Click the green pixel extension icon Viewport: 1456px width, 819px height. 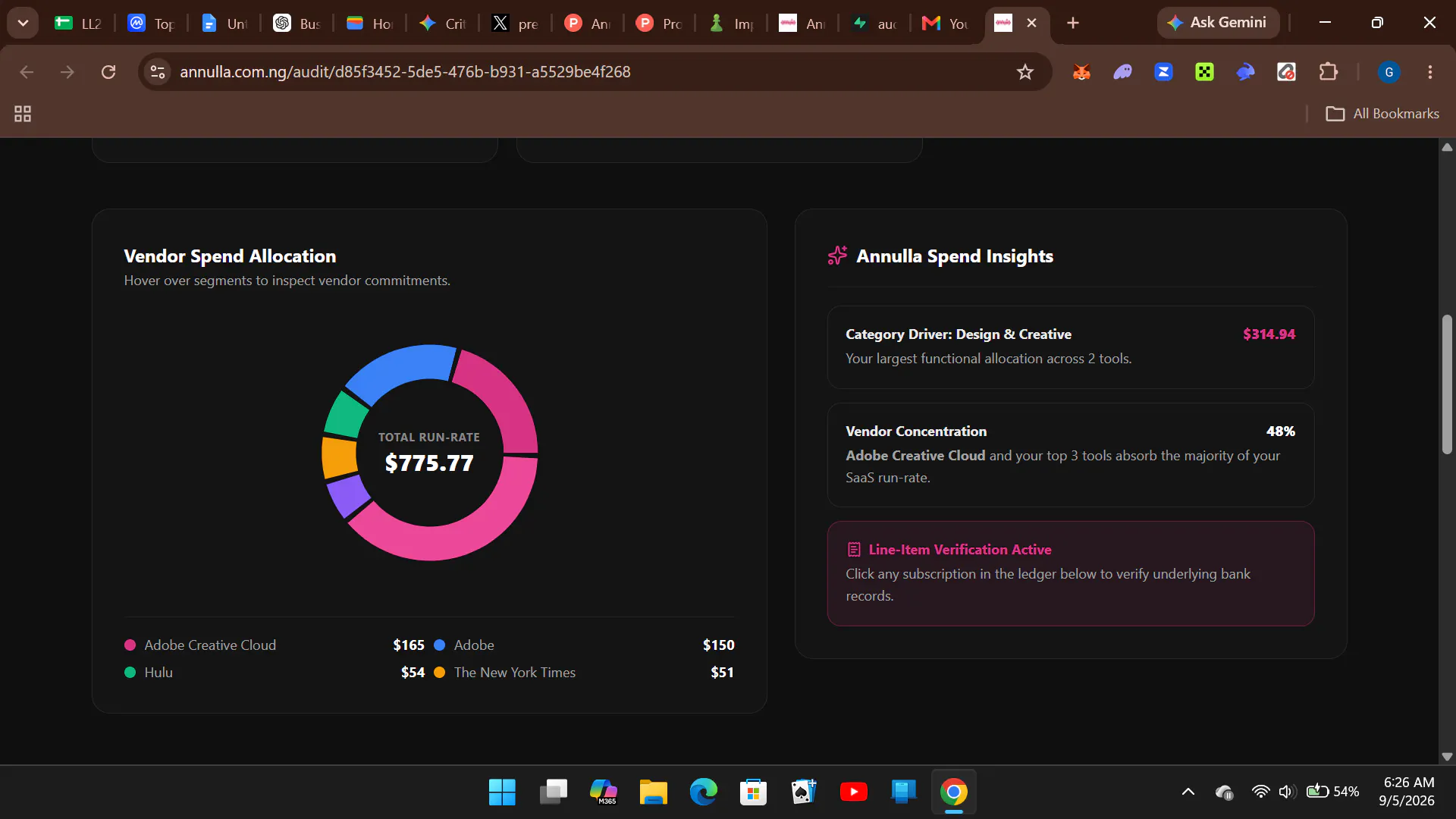coord(1204,72)
